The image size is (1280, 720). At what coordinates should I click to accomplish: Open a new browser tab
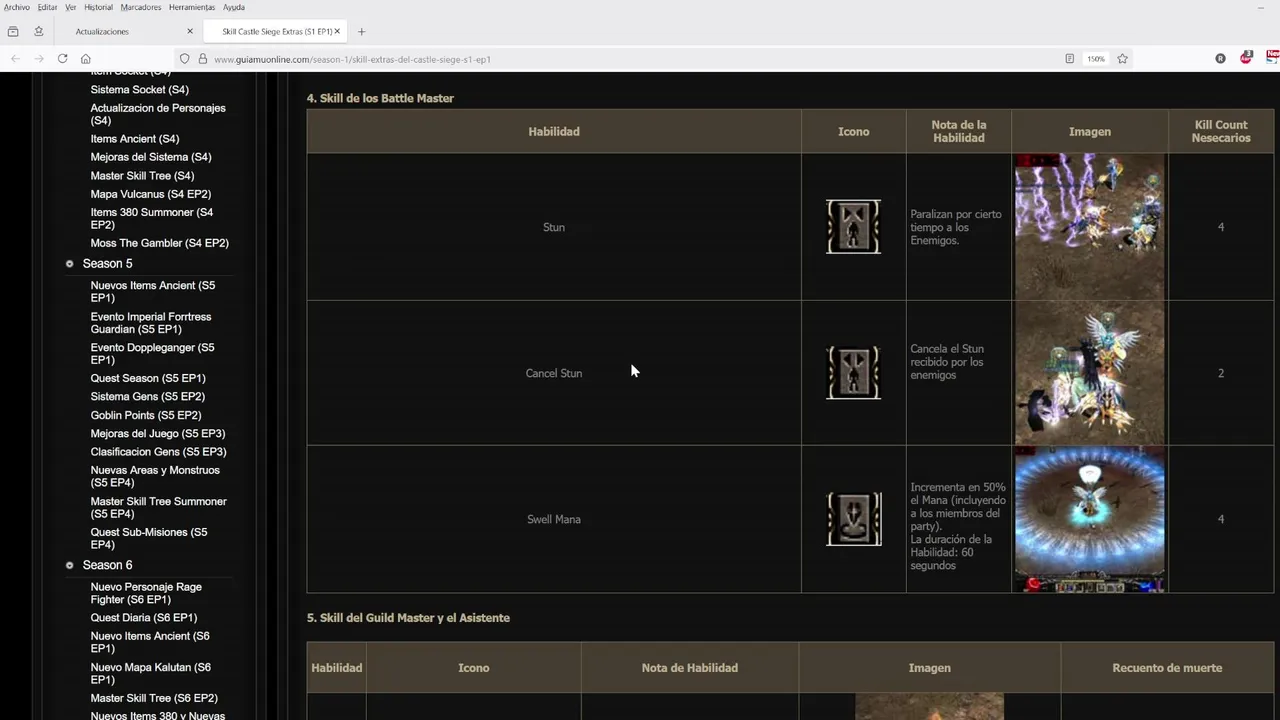pyautogui.click(x=361, y=31)
